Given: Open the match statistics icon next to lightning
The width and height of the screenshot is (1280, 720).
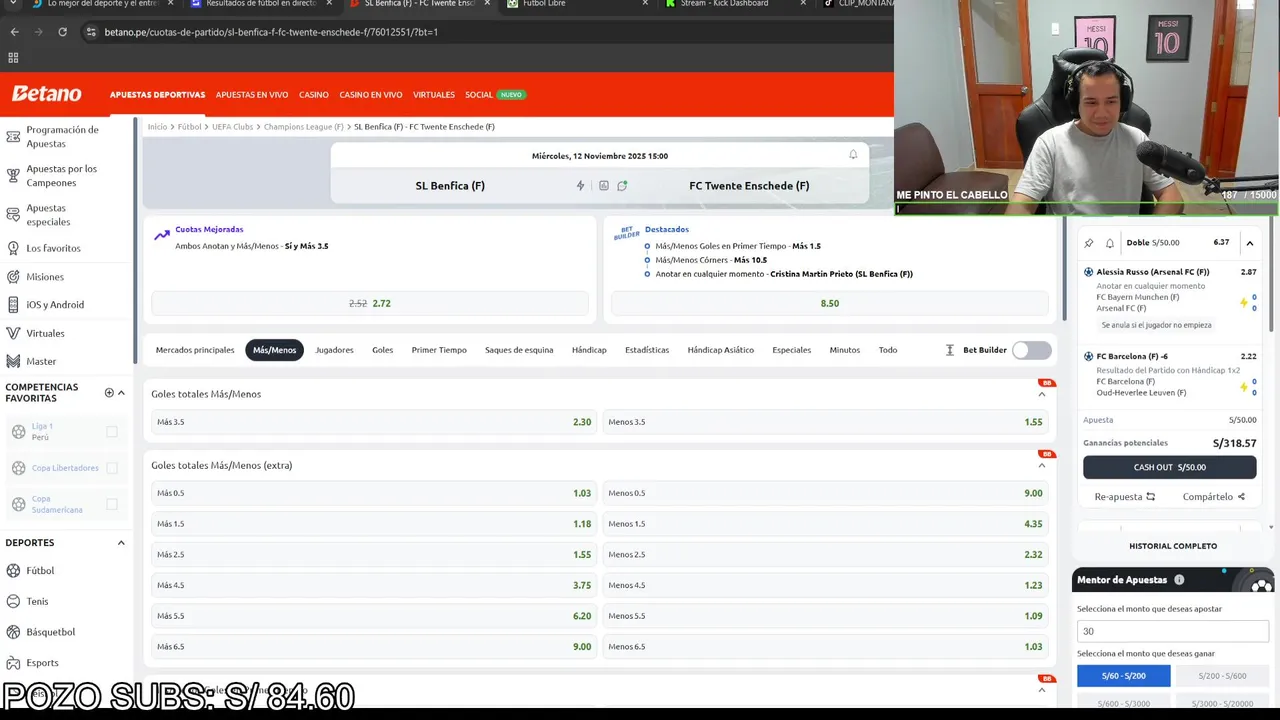Looking at the screenshot, I should (603, 186).
